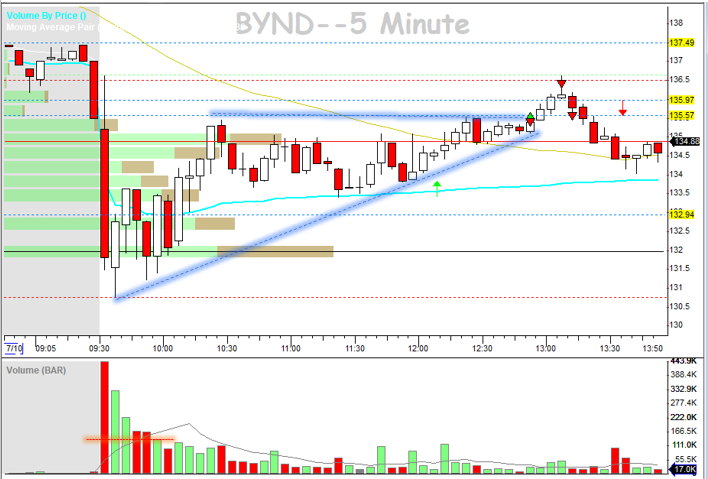Open the Moving Average Pair indicator label

(x=48, y=28)
